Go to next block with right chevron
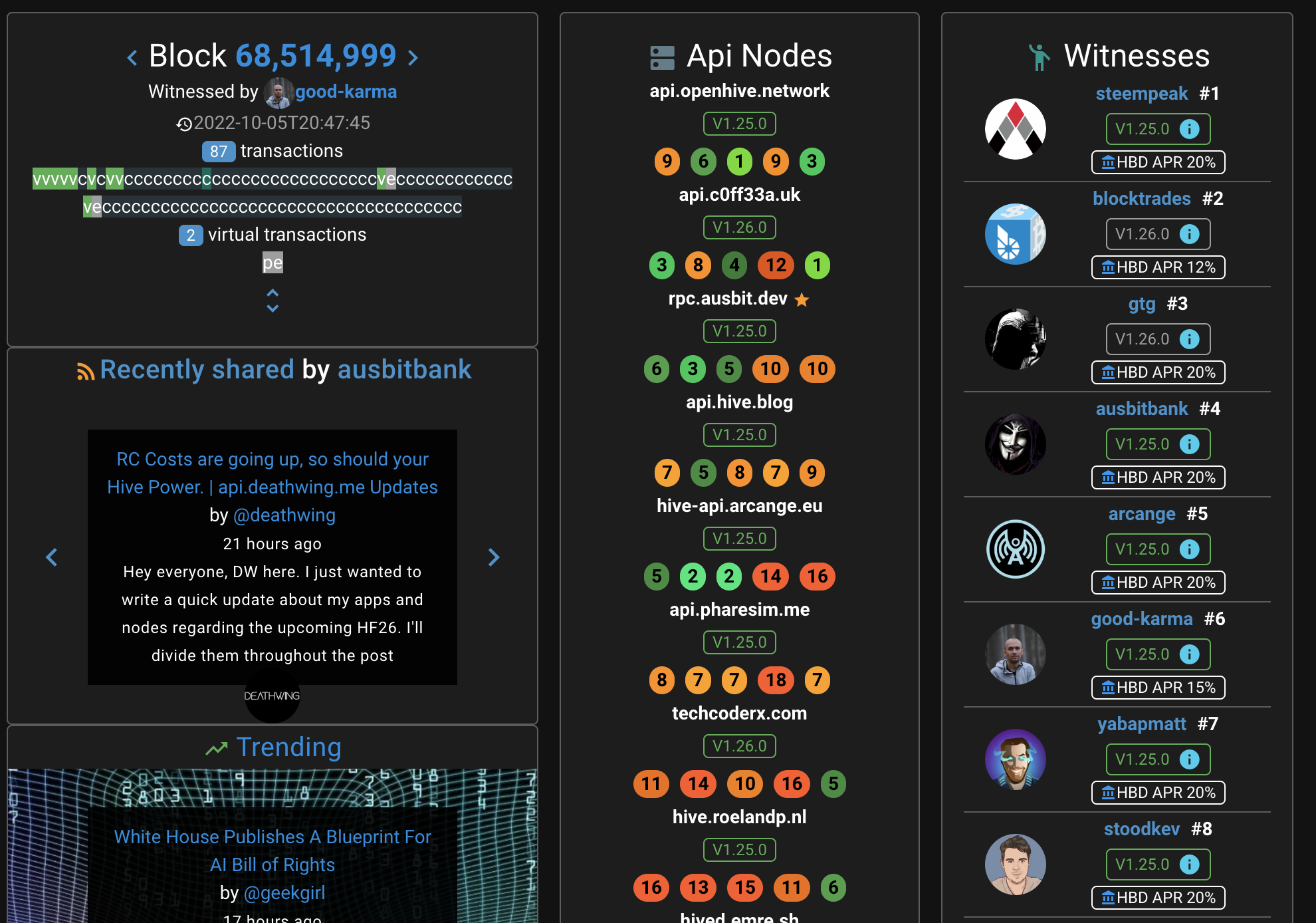 (x=413, y=58)
